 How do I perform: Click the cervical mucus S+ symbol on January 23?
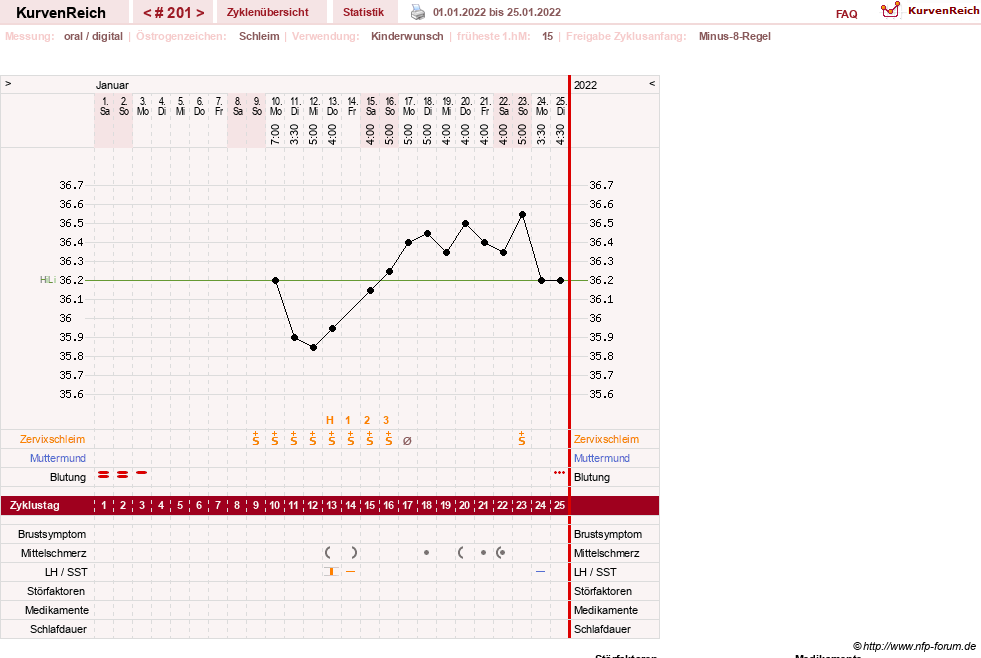(x=522, y=438)
